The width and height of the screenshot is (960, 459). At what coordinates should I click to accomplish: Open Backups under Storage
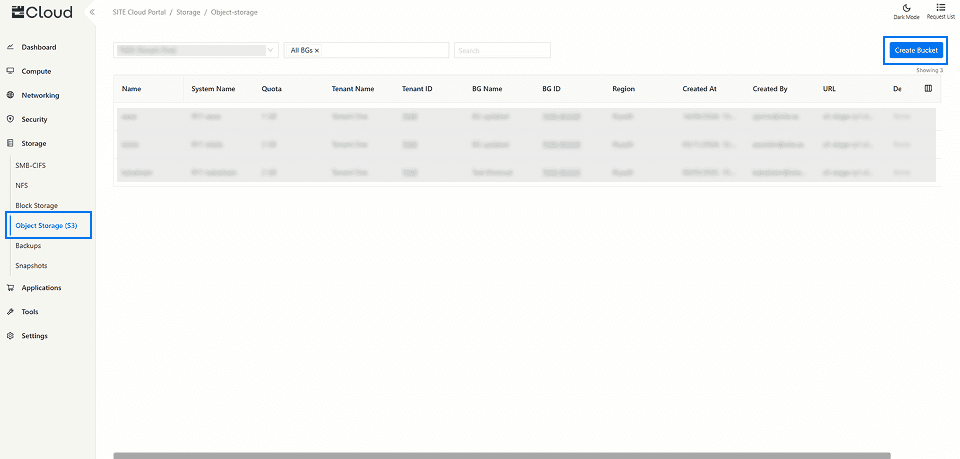click(28, 245)
